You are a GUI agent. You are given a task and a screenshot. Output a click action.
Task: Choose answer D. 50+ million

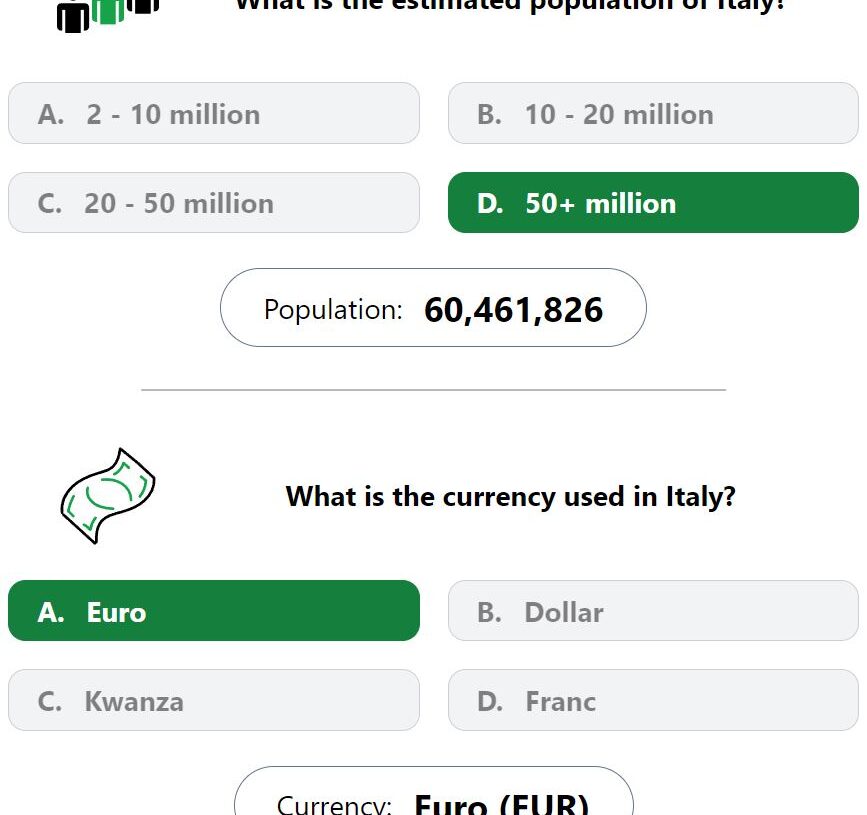tap(653, 203)
